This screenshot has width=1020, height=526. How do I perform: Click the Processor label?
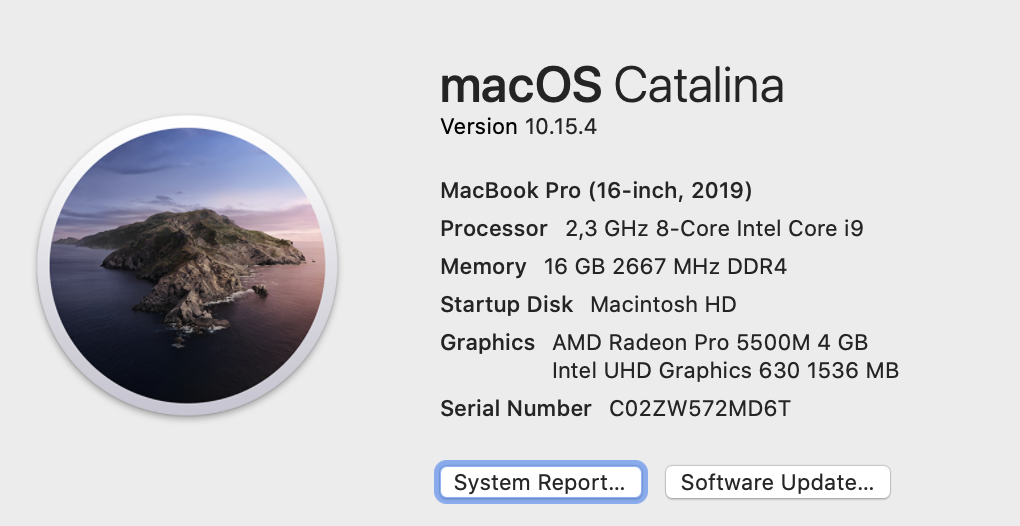tap(494, 228)
